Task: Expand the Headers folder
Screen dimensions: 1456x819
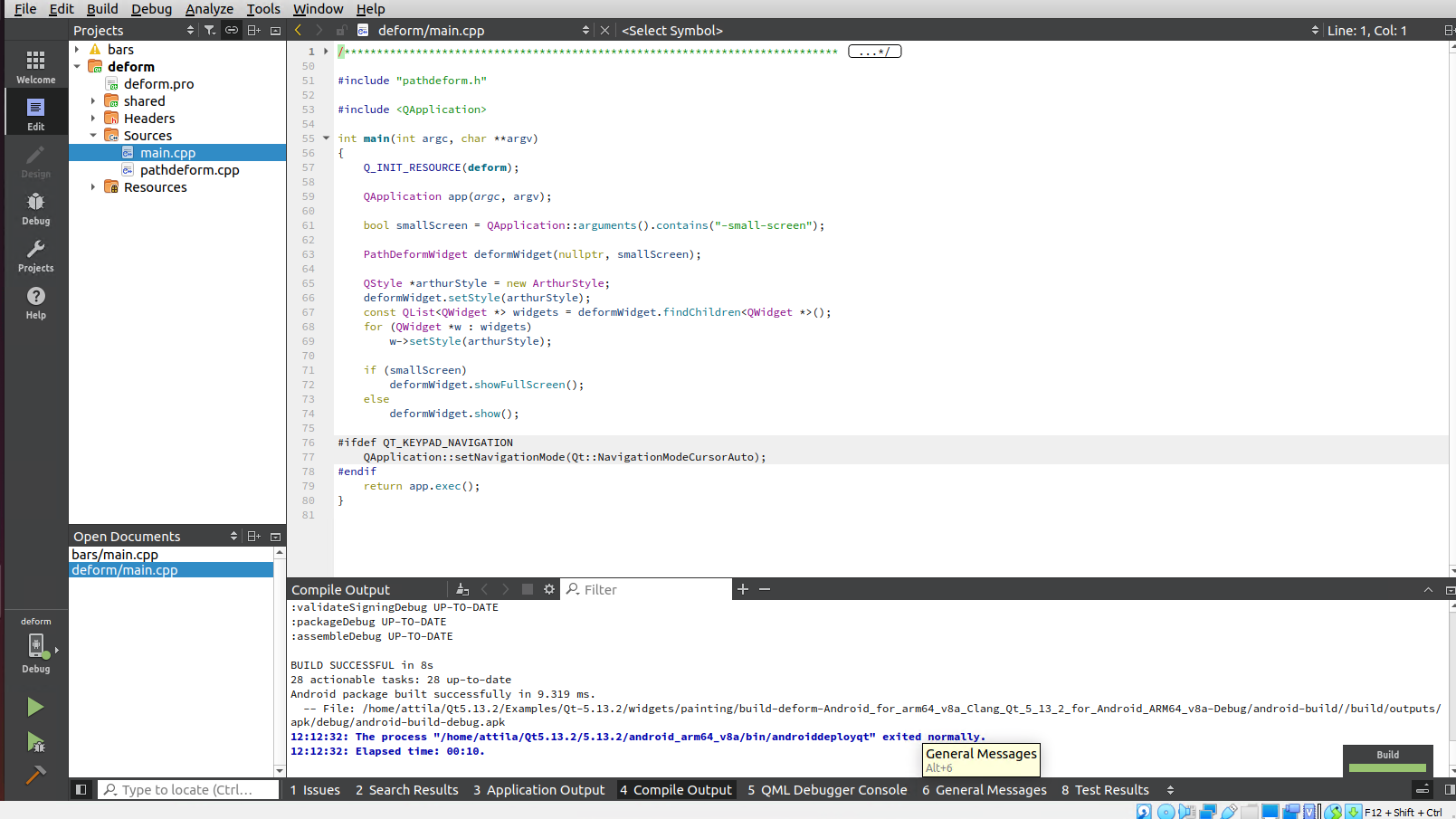Action: tap(93, 119)
